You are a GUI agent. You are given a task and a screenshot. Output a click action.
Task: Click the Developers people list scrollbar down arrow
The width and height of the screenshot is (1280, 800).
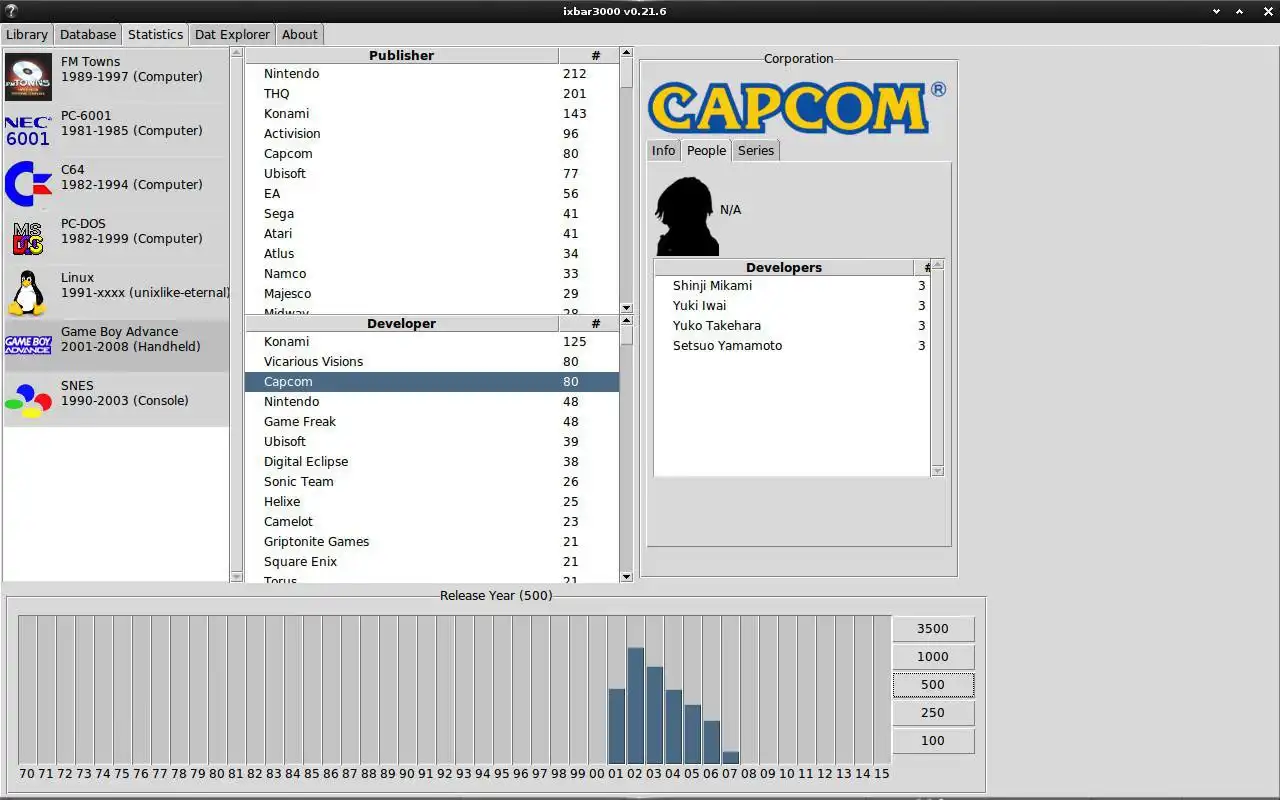point(937,471)
